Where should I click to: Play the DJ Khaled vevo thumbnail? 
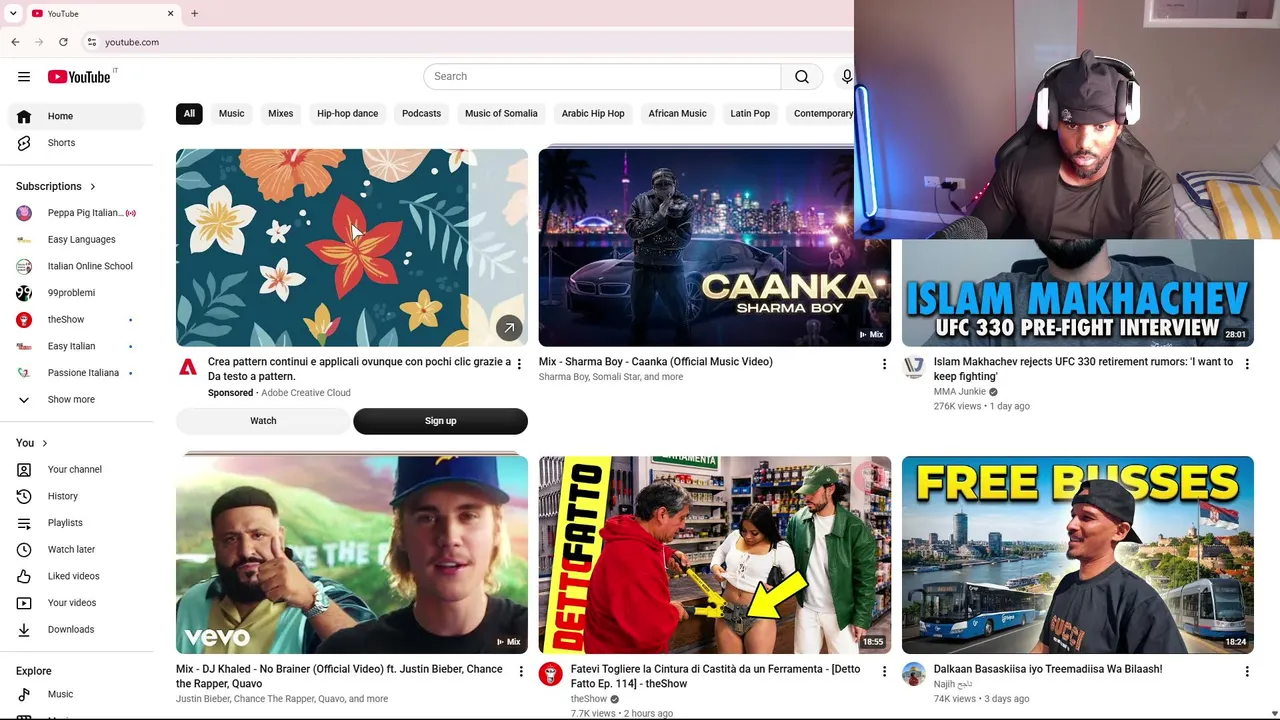point(352,555)
